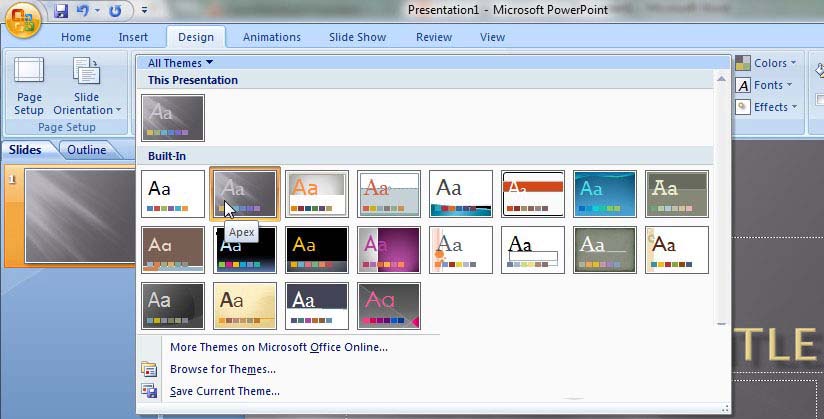Viewport: 824px width, 419px height.
Task: Apply the black theme with orange Aa
Action: [317, 250]
